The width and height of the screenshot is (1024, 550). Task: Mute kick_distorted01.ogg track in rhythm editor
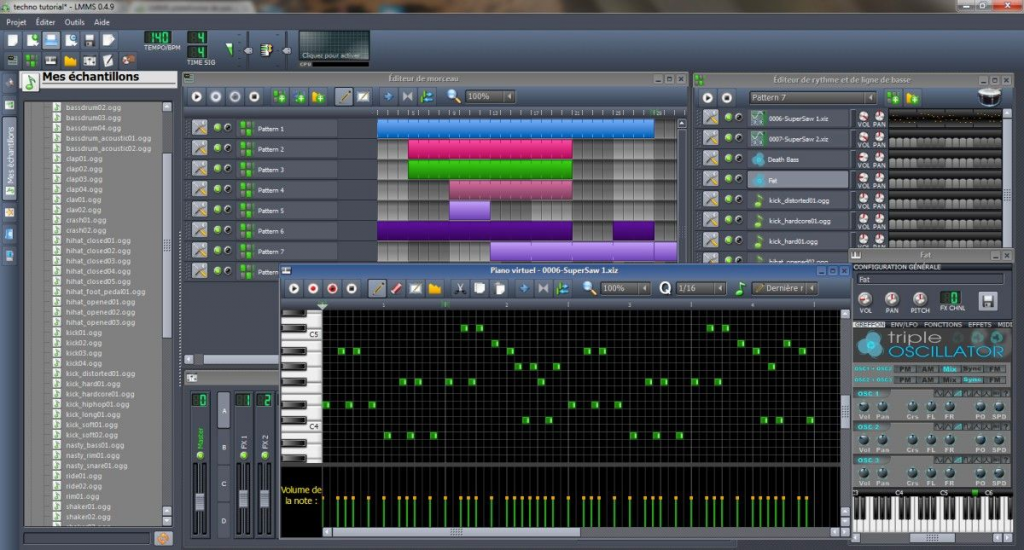click(x=728, y=200)
